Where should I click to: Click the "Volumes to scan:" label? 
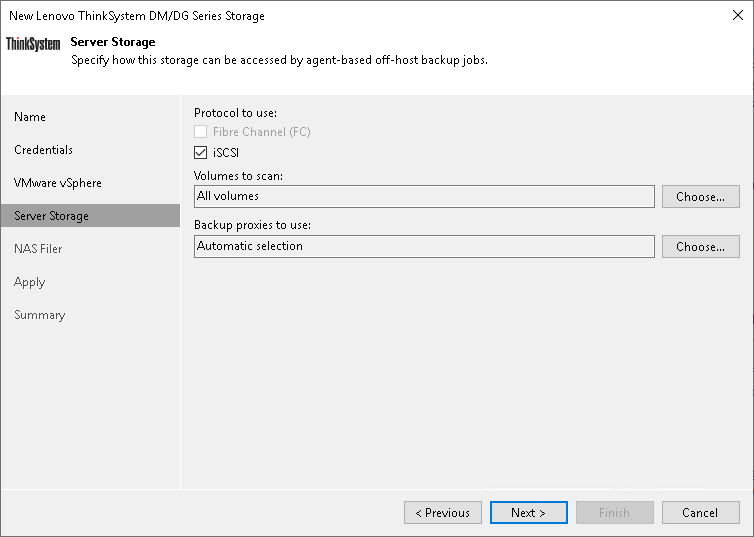[x=239, y=176]
